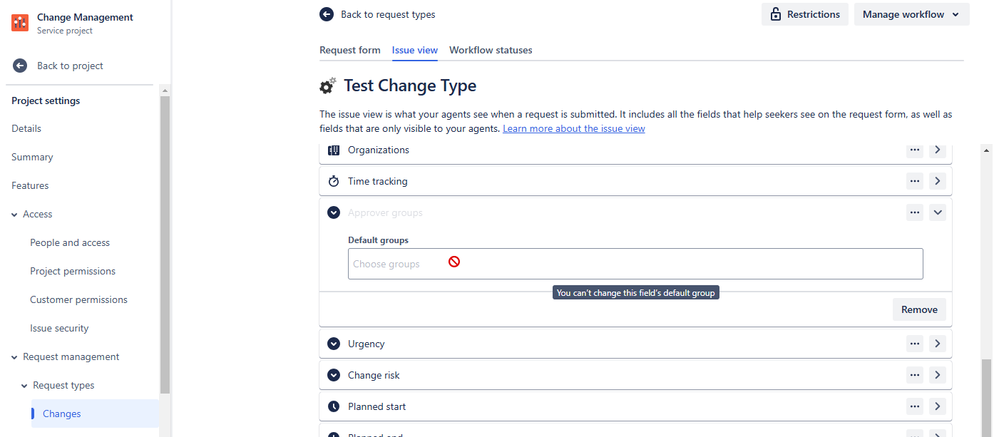This screenshot has width=999, height=437.
Task: Open more options for Urgency field
Action: point(914,344)
